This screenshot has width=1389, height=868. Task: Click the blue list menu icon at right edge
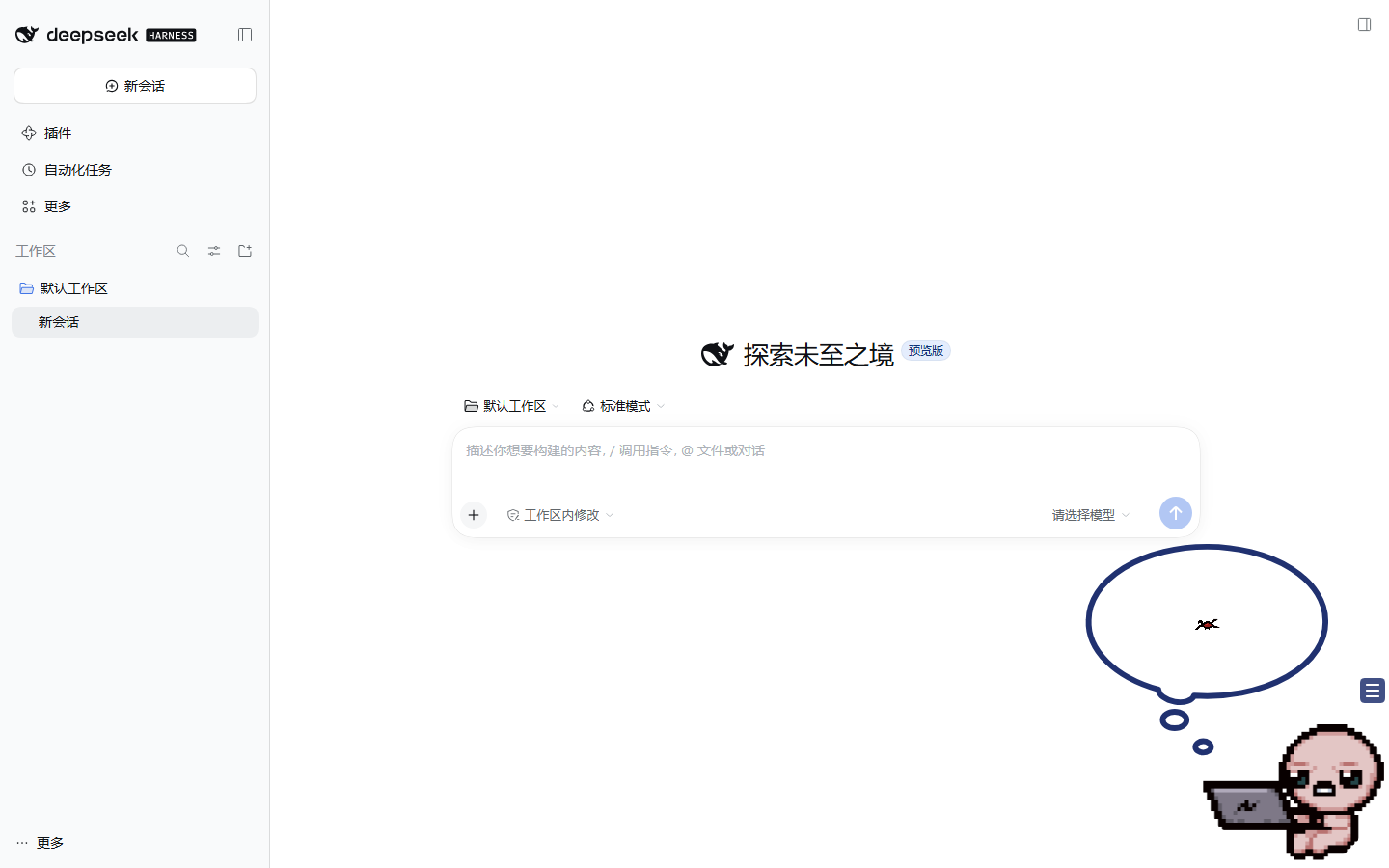[1373, 691]
